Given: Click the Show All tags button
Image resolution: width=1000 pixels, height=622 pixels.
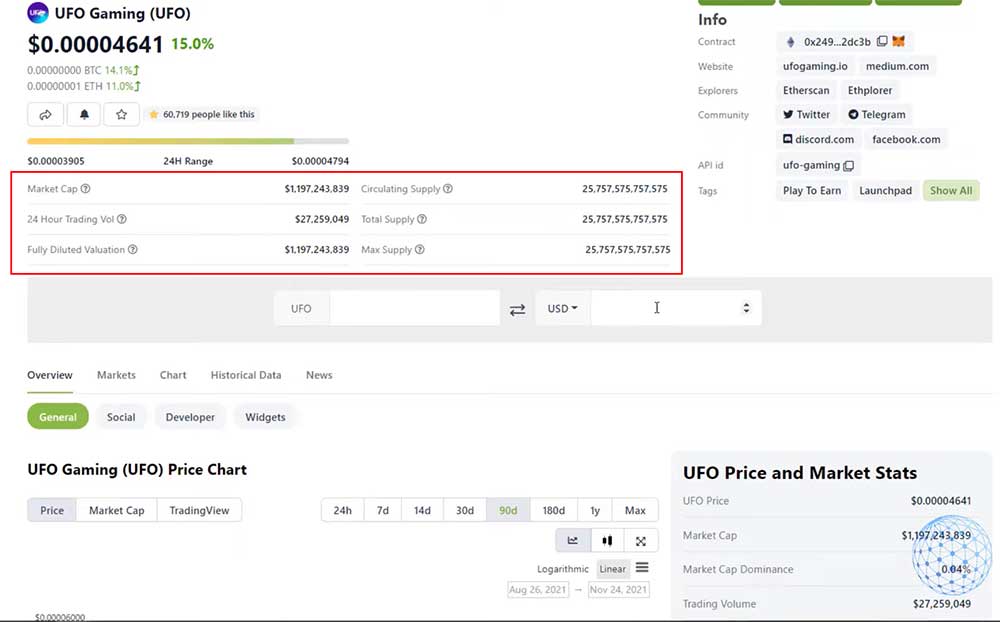Looking at the screenshot, I should pyautogui.click(x=951, y=190).
